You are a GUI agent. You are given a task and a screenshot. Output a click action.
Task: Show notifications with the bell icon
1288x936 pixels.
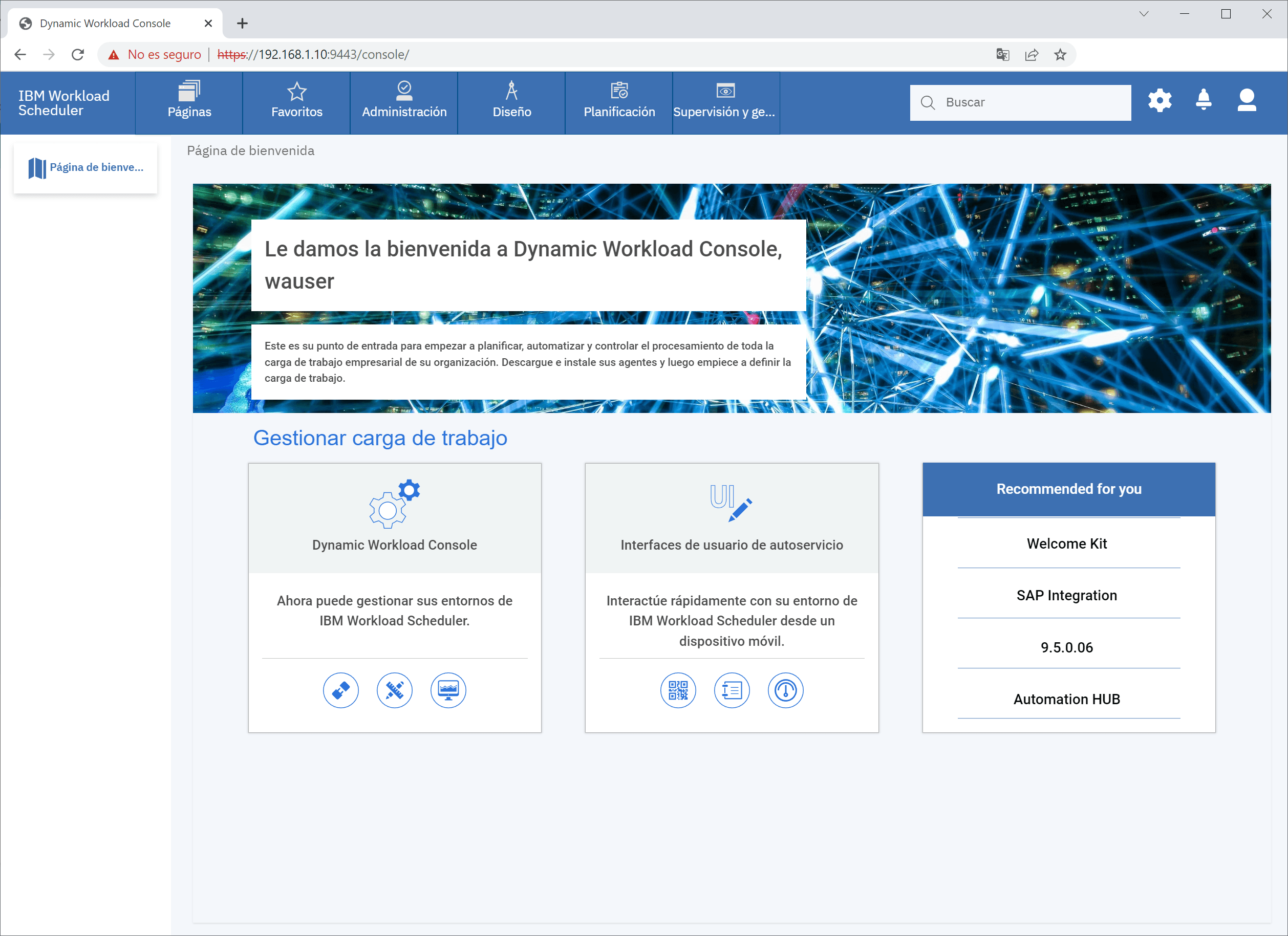tap(1204, 100)
